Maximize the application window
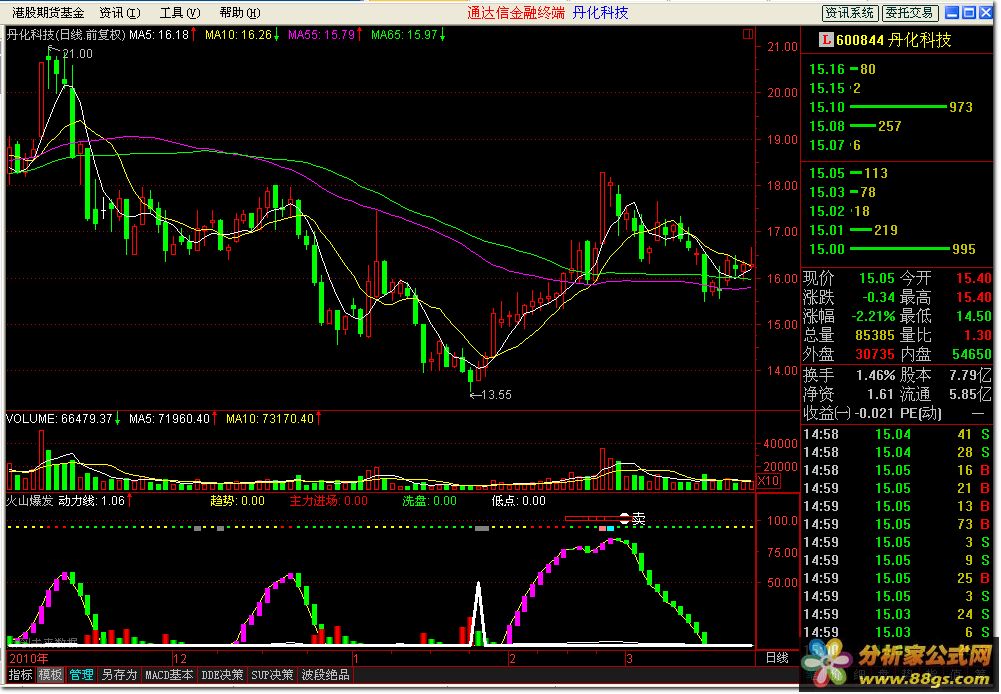 pos(968,12)
